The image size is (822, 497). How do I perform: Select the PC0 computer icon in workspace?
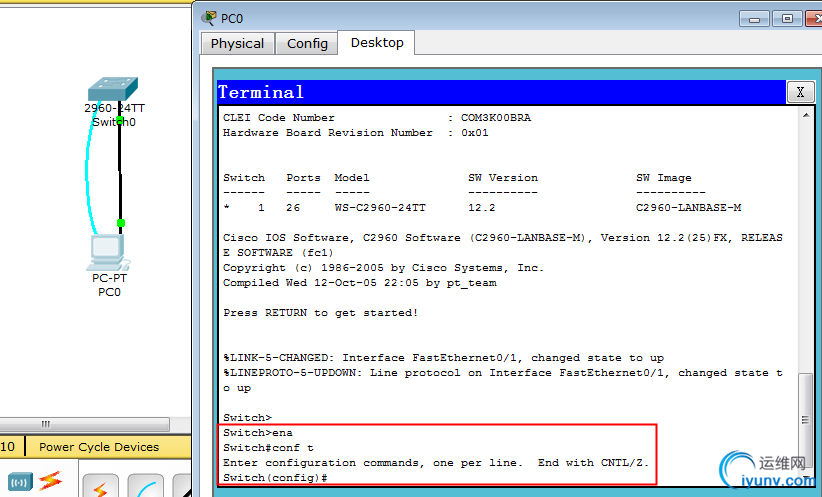tap(109, 253)
